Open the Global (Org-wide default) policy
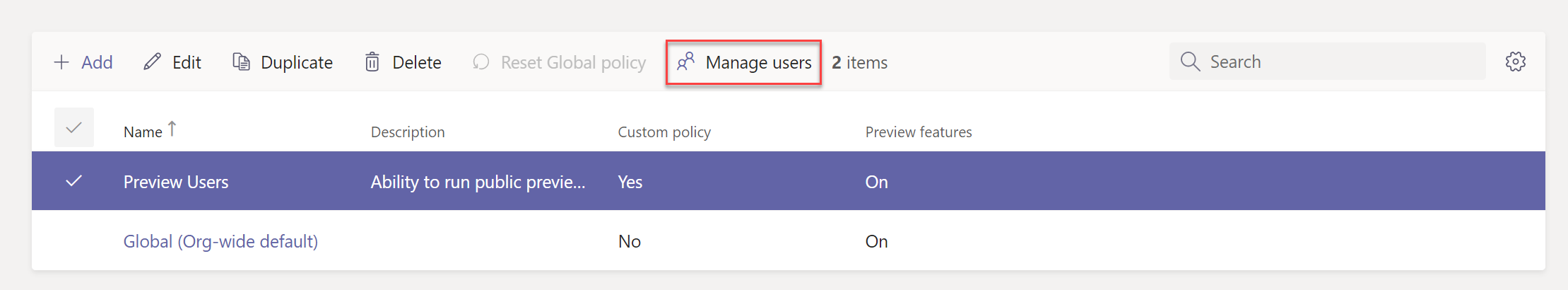This screenshot has height=290, width=1568. (x=220, y=241)
